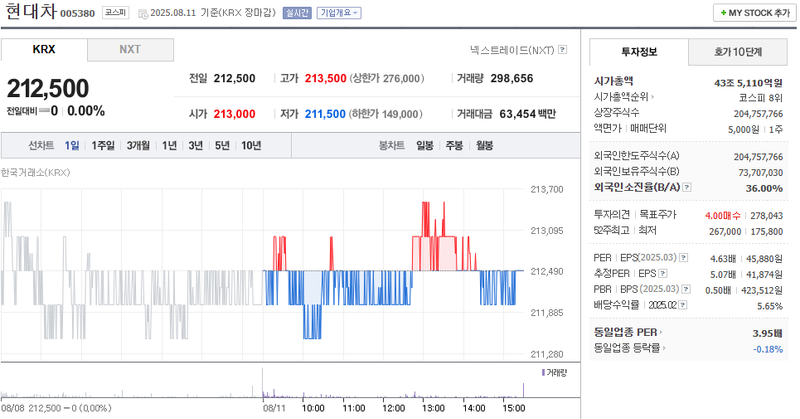The height and width of the screenshot is (419, 800).
Task: Switch to the KRX tab
Action: (x=44, y=50)
